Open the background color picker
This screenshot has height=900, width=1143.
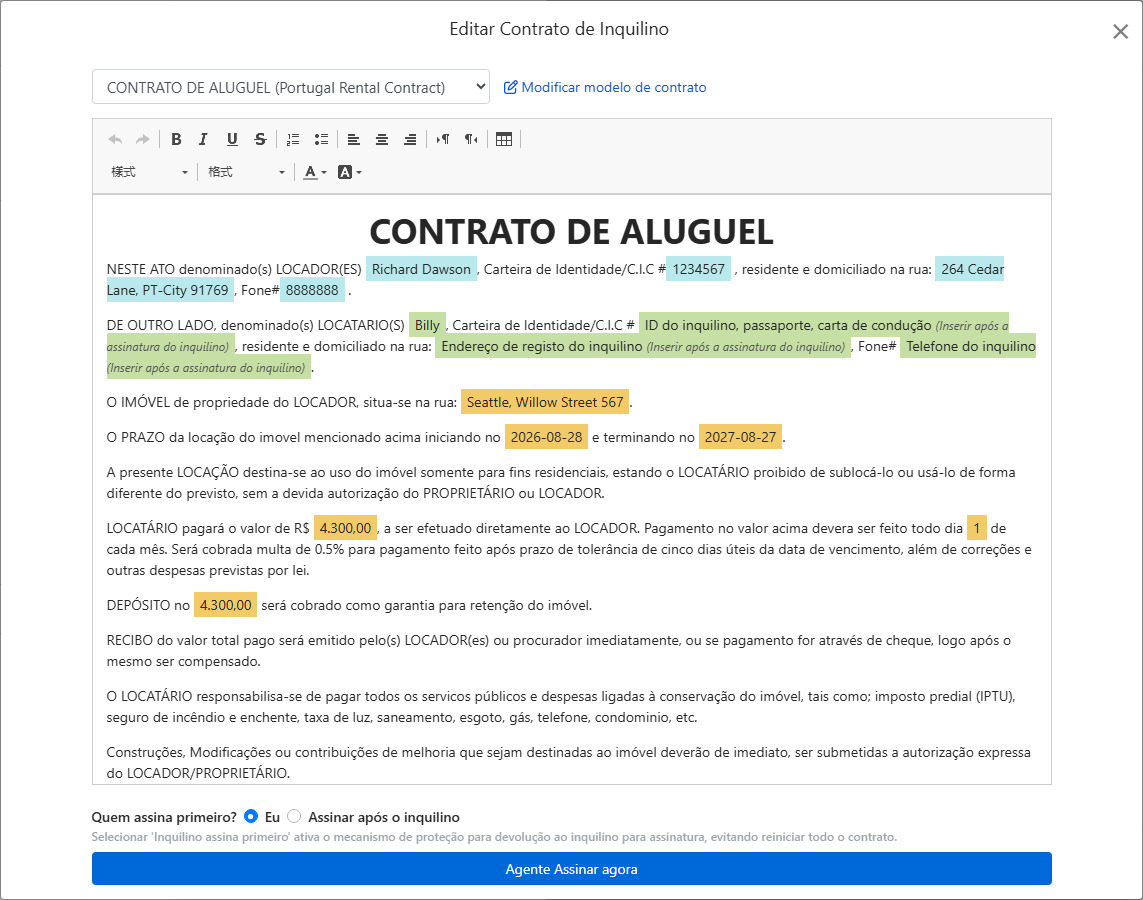(350, 172)
